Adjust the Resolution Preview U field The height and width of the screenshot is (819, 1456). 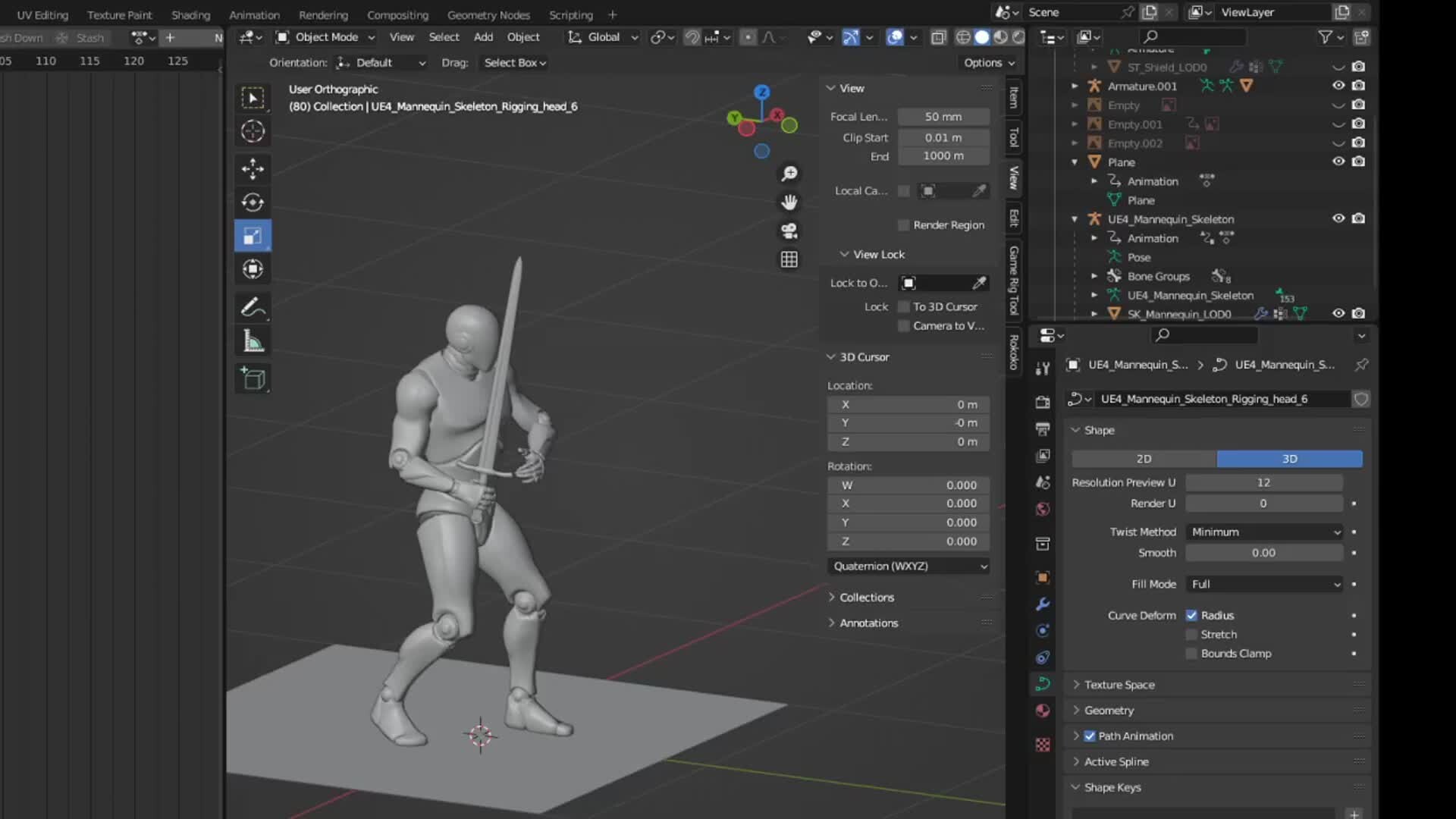(x=1263, y=483)
